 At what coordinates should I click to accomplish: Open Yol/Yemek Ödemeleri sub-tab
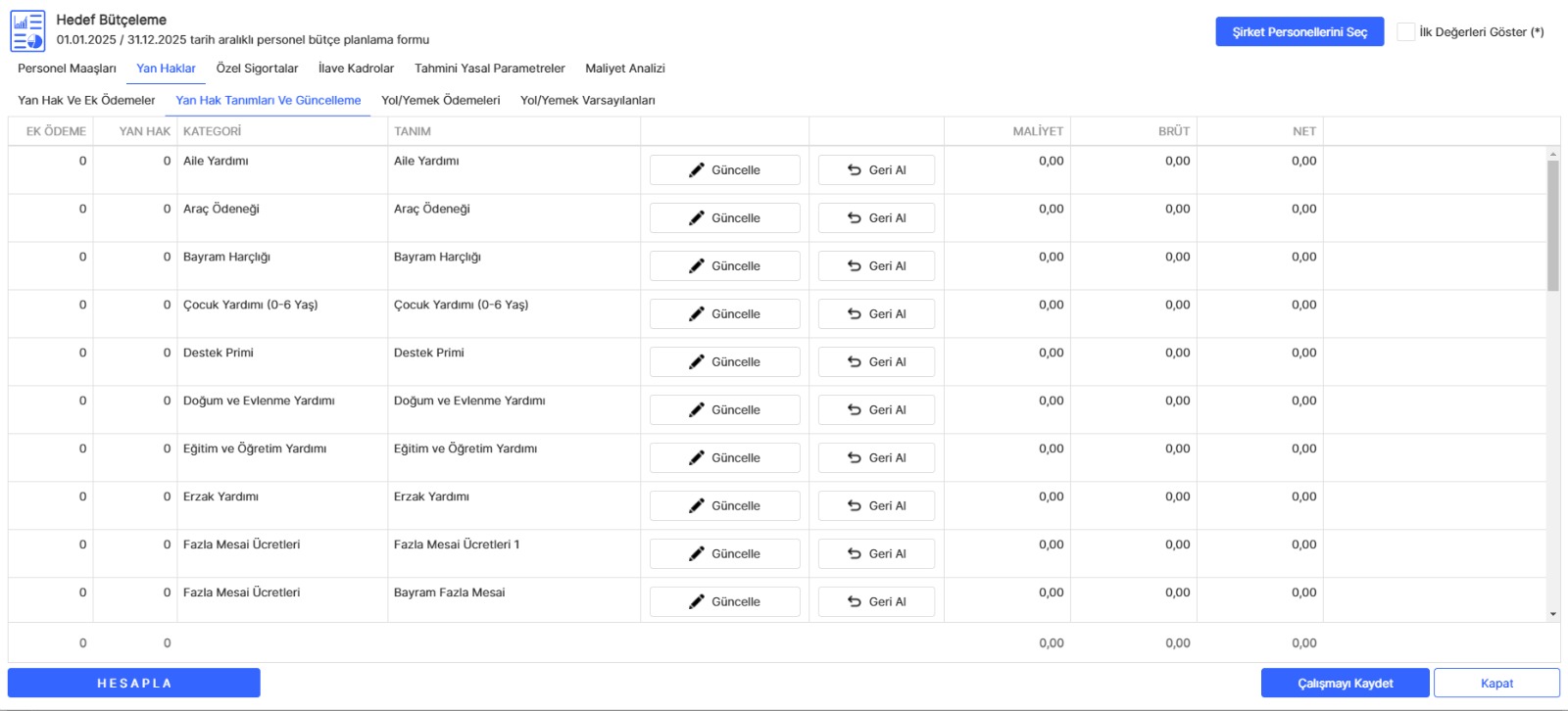pos(440,101)
